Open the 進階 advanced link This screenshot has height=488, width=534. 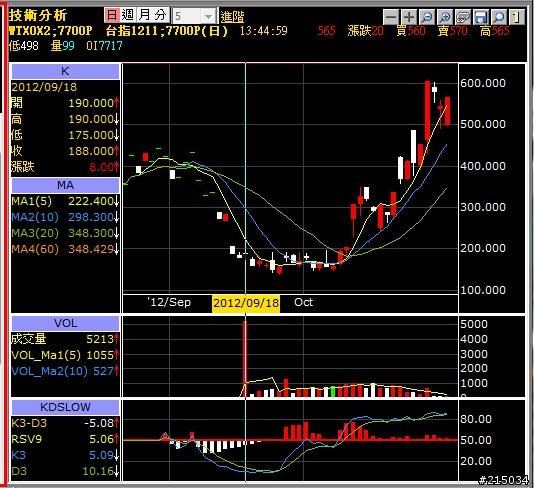pos(232,16)
